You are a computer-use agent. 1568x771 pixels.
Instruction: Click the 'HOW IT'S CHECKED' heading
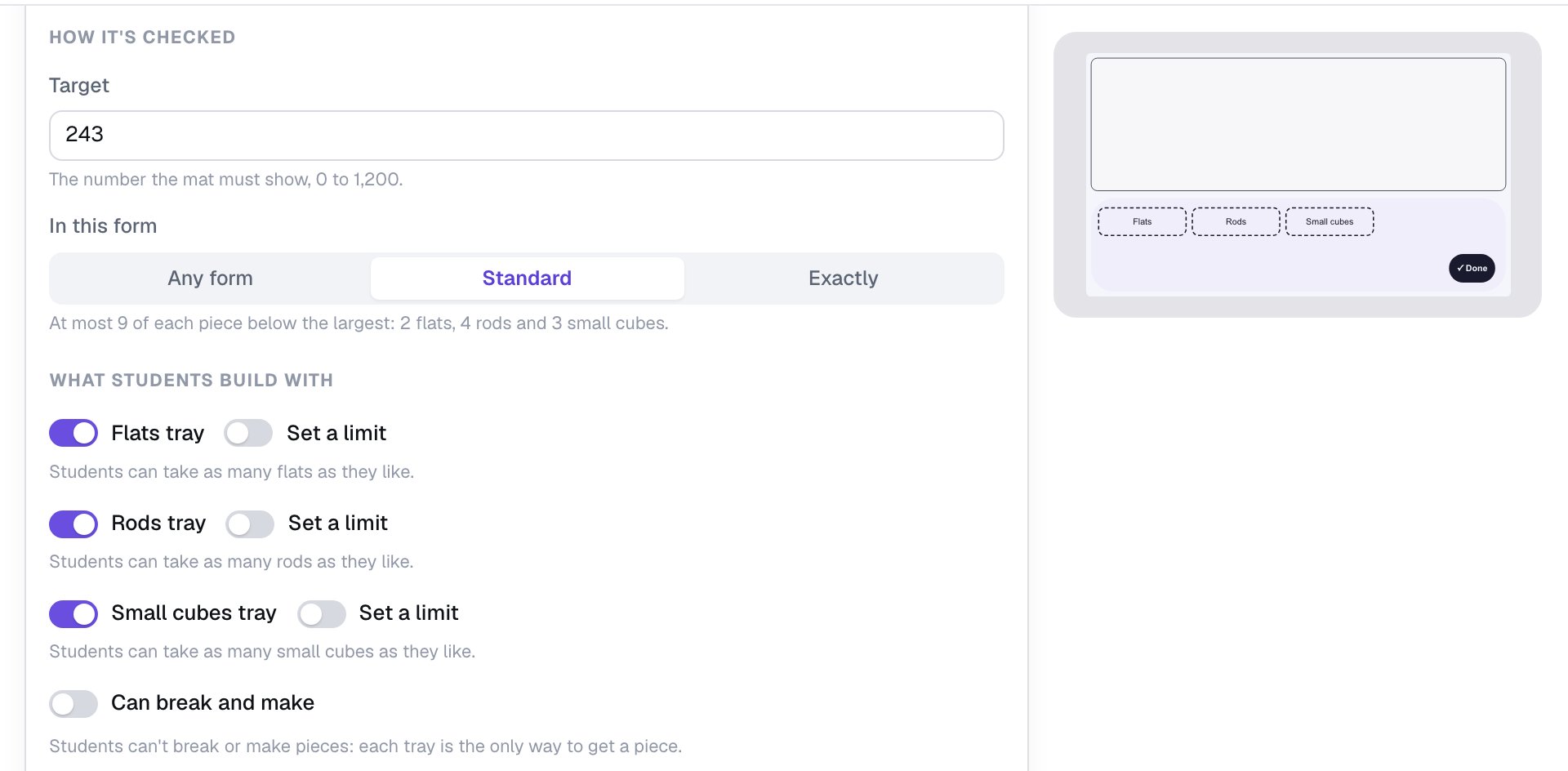tap(142, 38)
